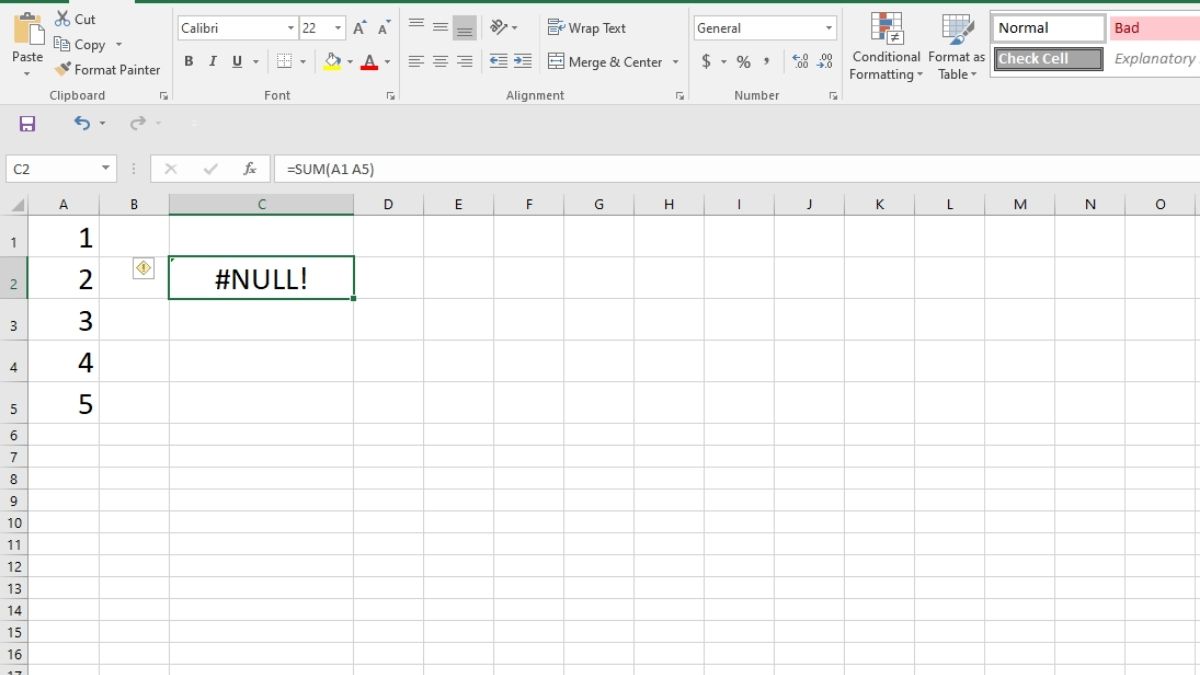Apply the Bad cell style
The image size is (1200, 675).
click(x=1148, y=27)
